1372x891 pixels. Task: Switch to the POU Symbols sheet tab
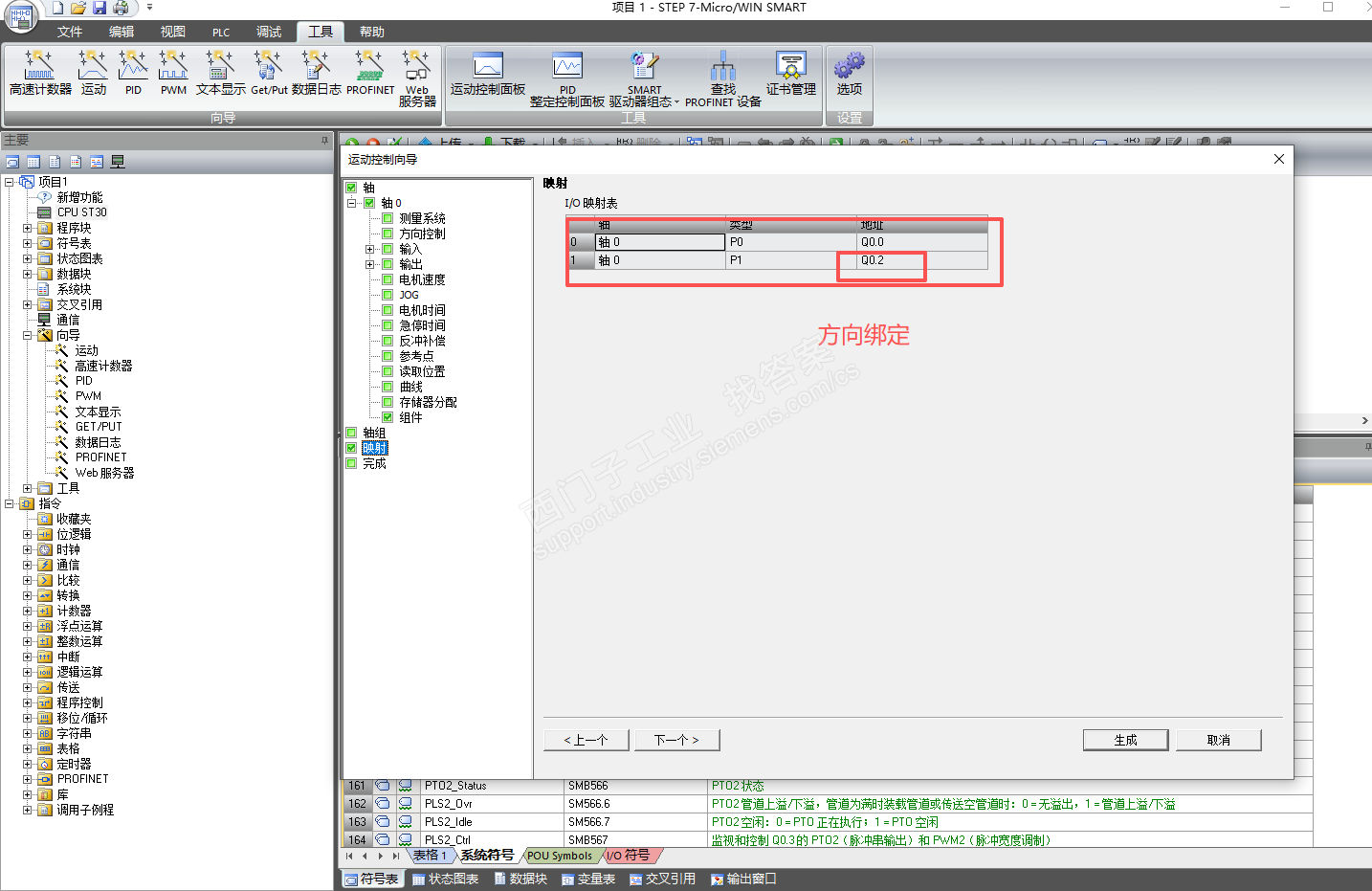560,856
